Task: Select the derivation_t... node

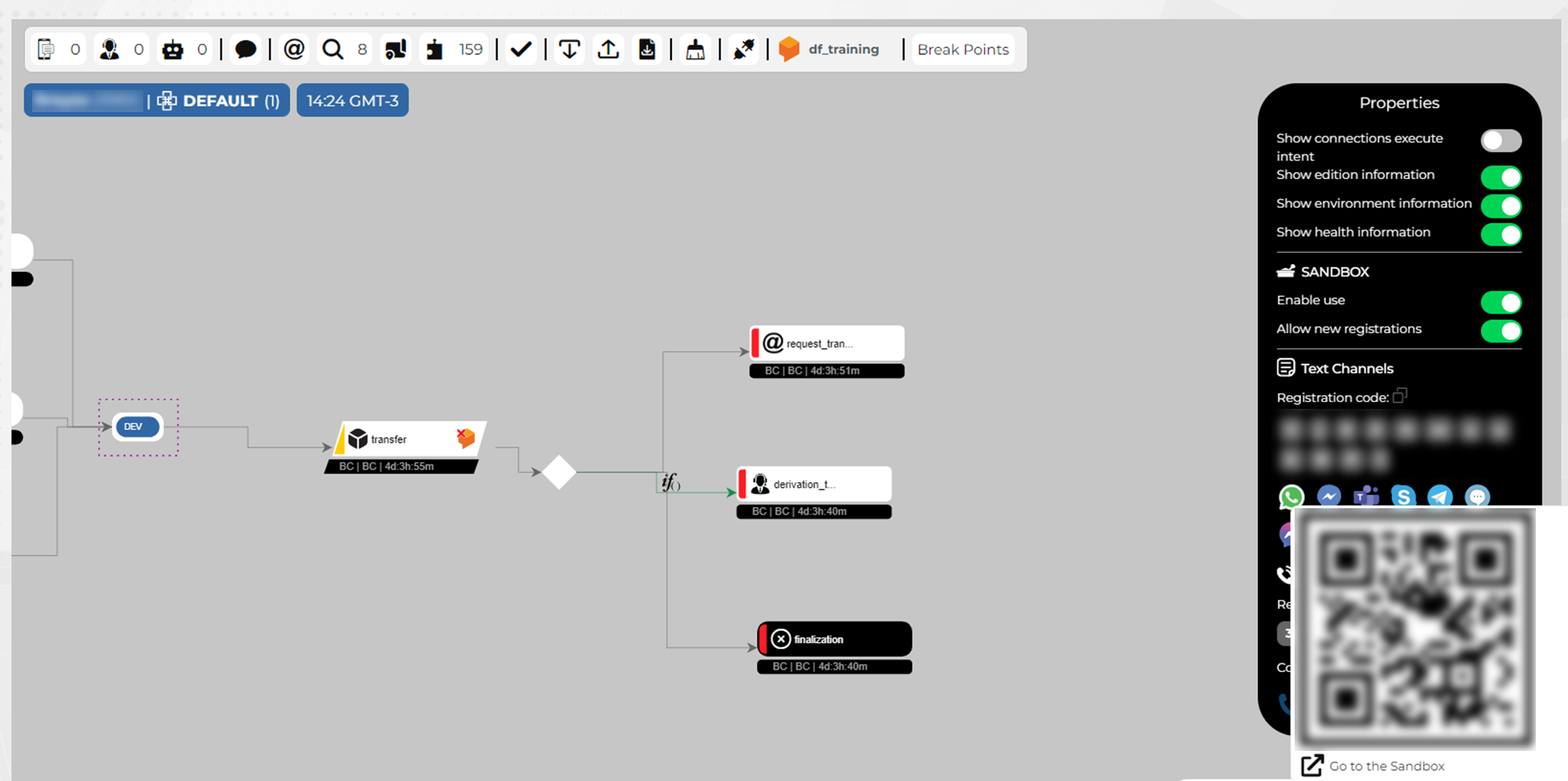Action: 814,484
